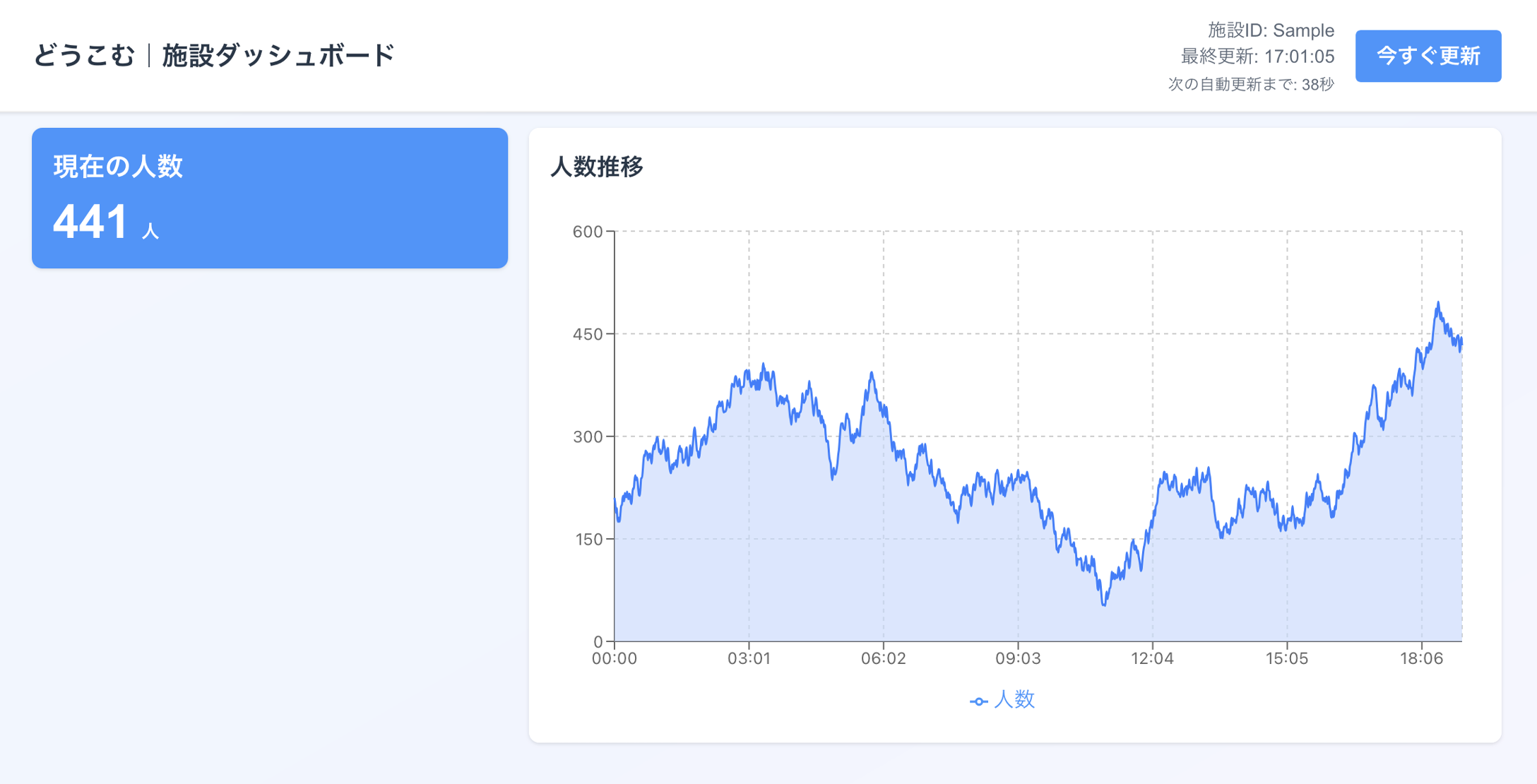Click the 00:00 tick on the time axis
Image resolution: width=1537 pixels, height=784 pixels.
[x=615, y=659]
